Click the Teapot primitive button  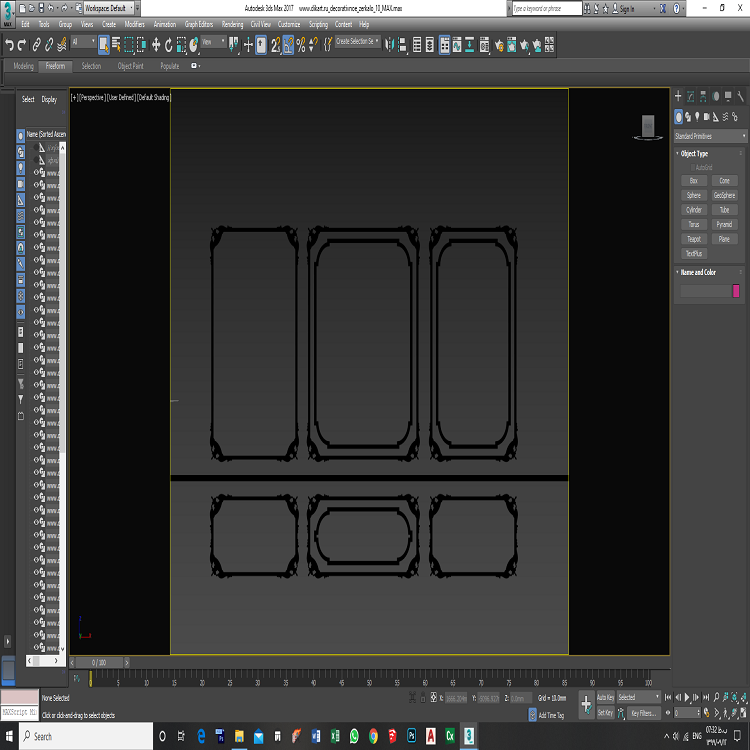[x=694, y=239]
